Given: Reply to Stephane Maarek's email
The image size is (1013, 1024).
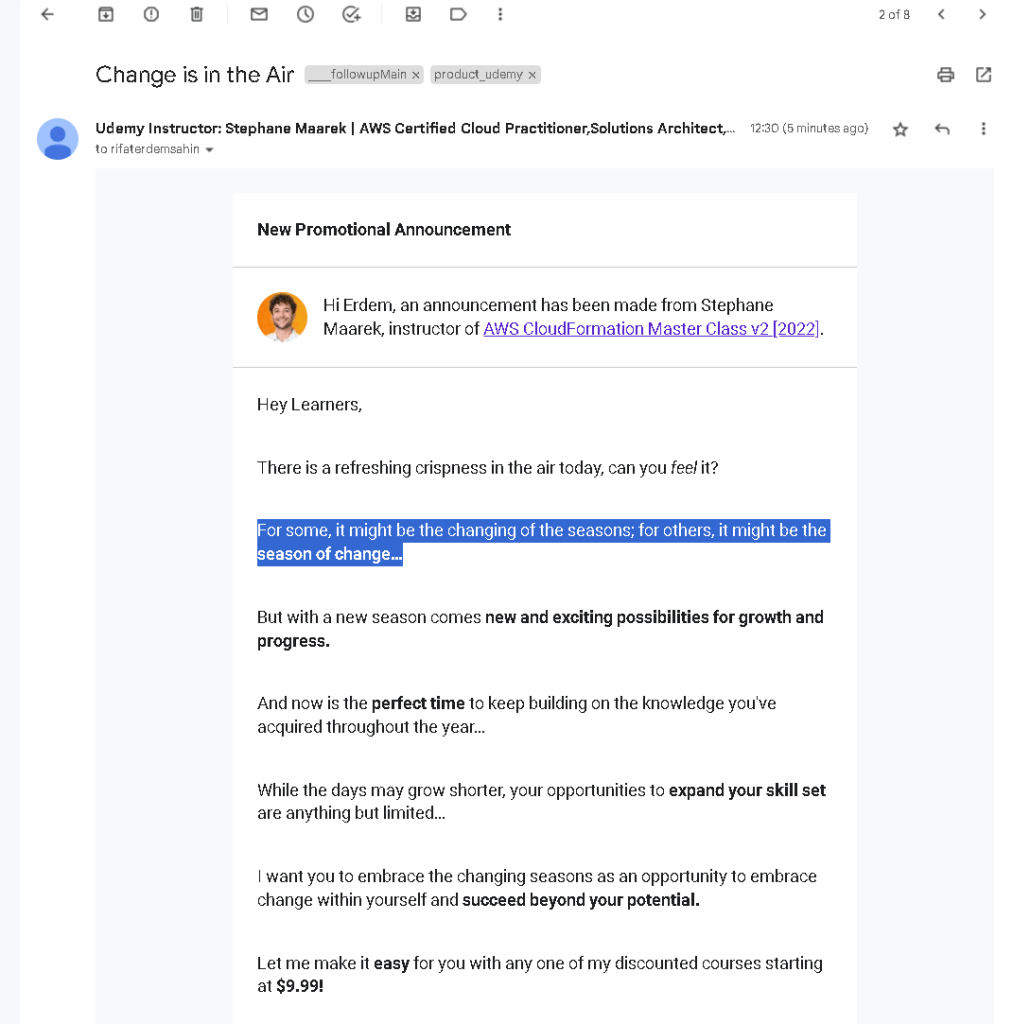Looking at the screenshot, I should [x=941, y=129].
